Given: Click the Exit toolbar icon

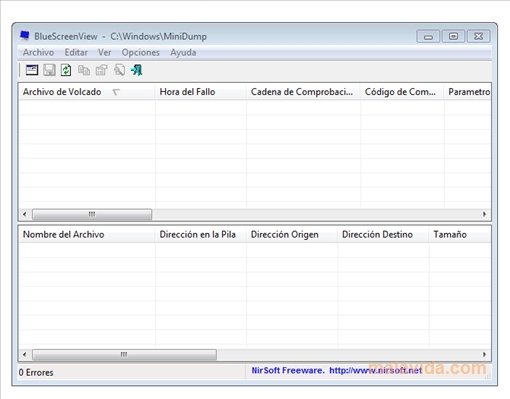Looking at the screenshot, I should (137, 70).
